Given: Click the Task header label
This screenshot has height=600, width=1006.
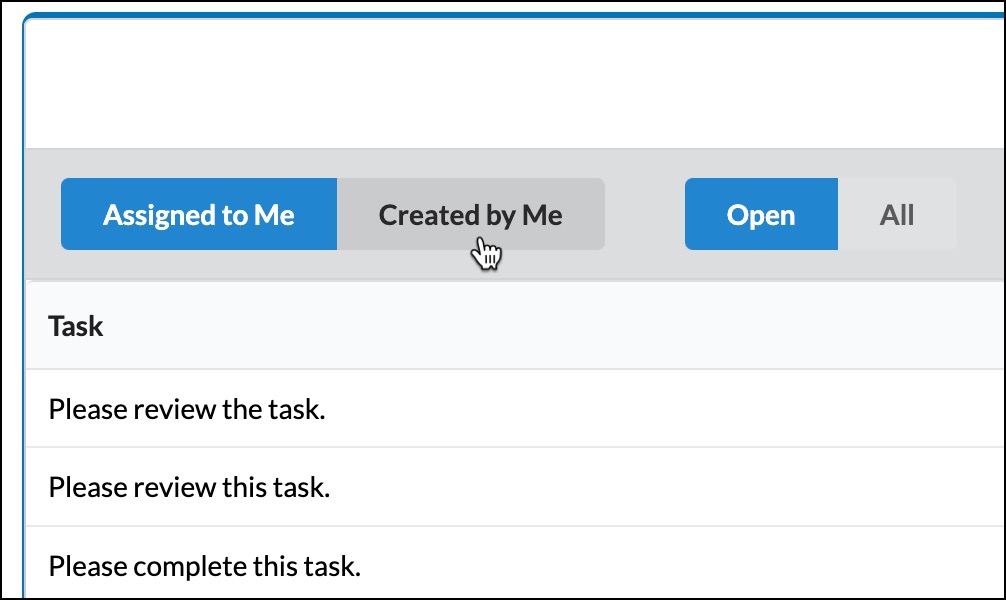Looking at the screenshot, I should (x=76, y=326).
